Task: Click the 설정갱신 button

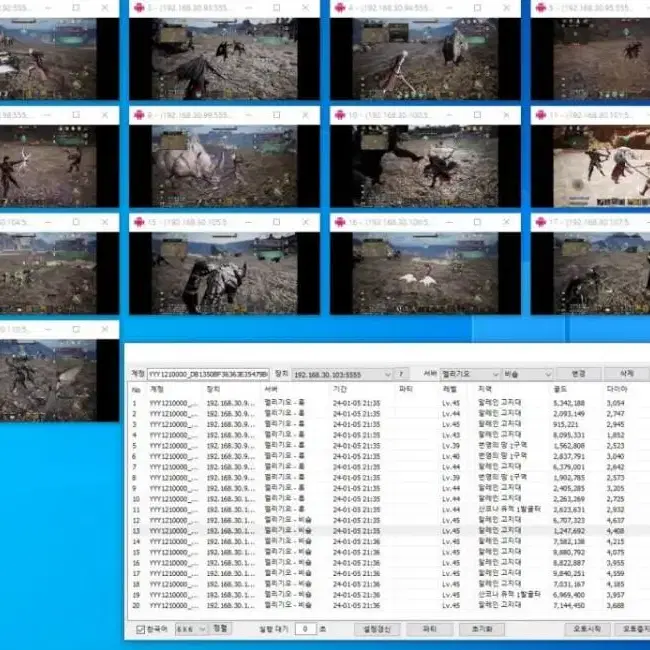Action: (377, 629)
